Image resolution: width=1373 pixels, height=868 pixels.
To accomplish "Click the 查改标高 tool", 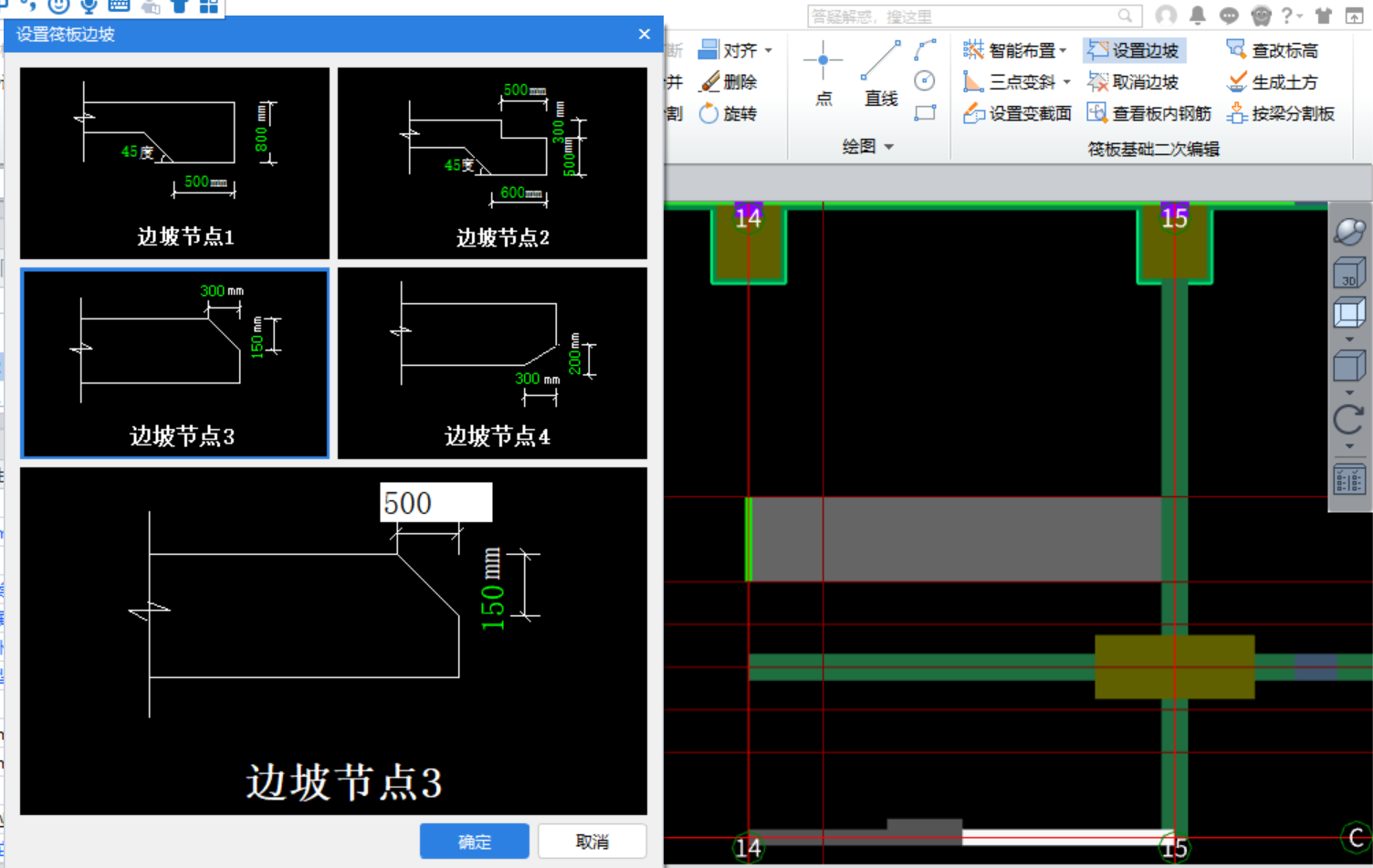I will 1272,50.
